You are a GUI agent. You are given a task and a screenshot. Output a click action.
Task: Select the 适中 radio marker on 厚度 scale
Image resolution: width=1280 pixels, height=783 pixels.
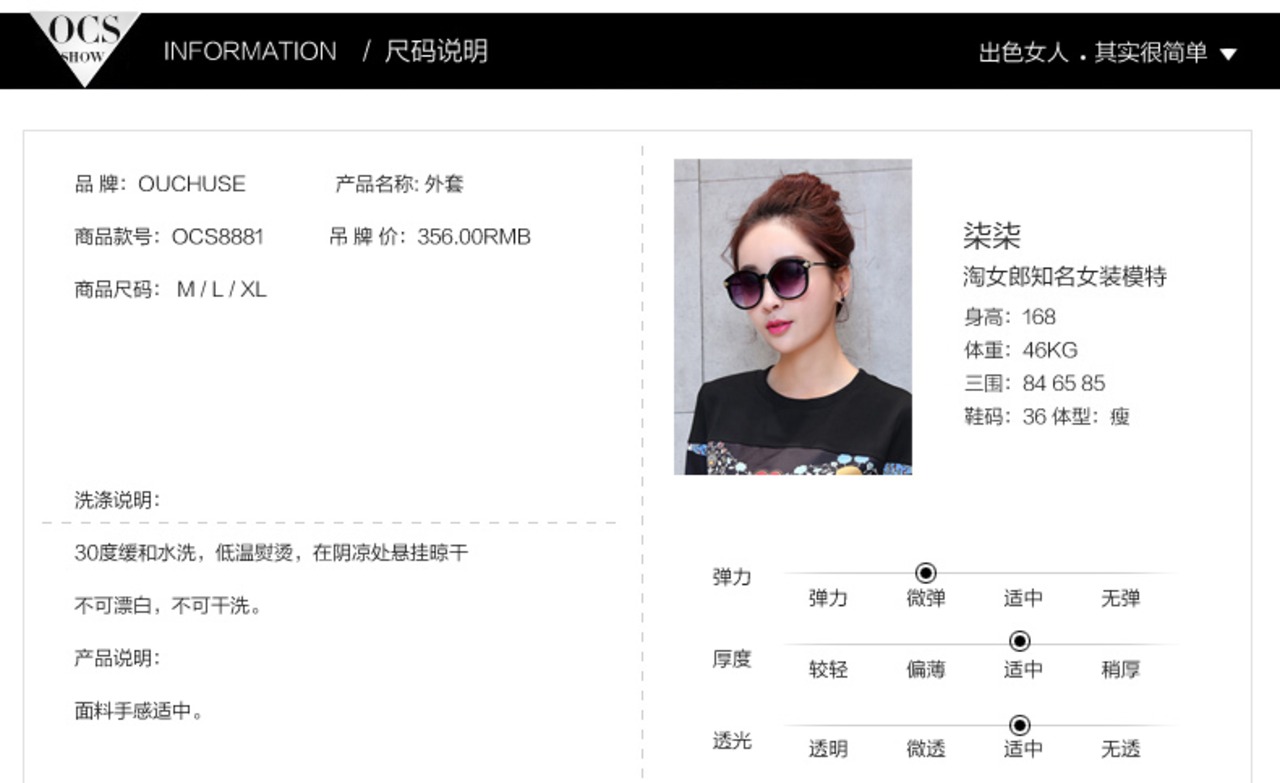pyautogui.click(x=1020, y=641)
